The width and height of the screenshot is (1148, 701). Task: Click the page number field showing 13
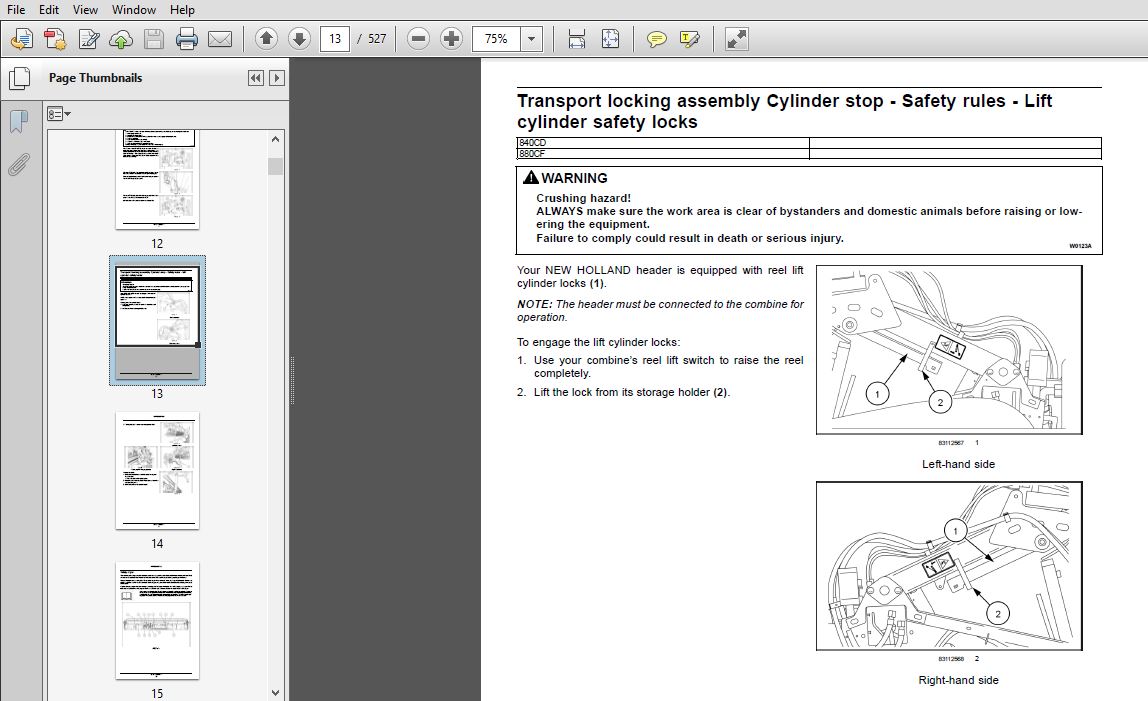(x=335, y=39)
